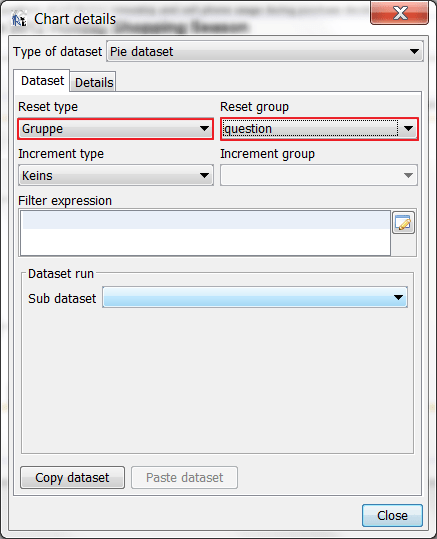Open Increment type combo showing Keins

click(x=116, y=175)
